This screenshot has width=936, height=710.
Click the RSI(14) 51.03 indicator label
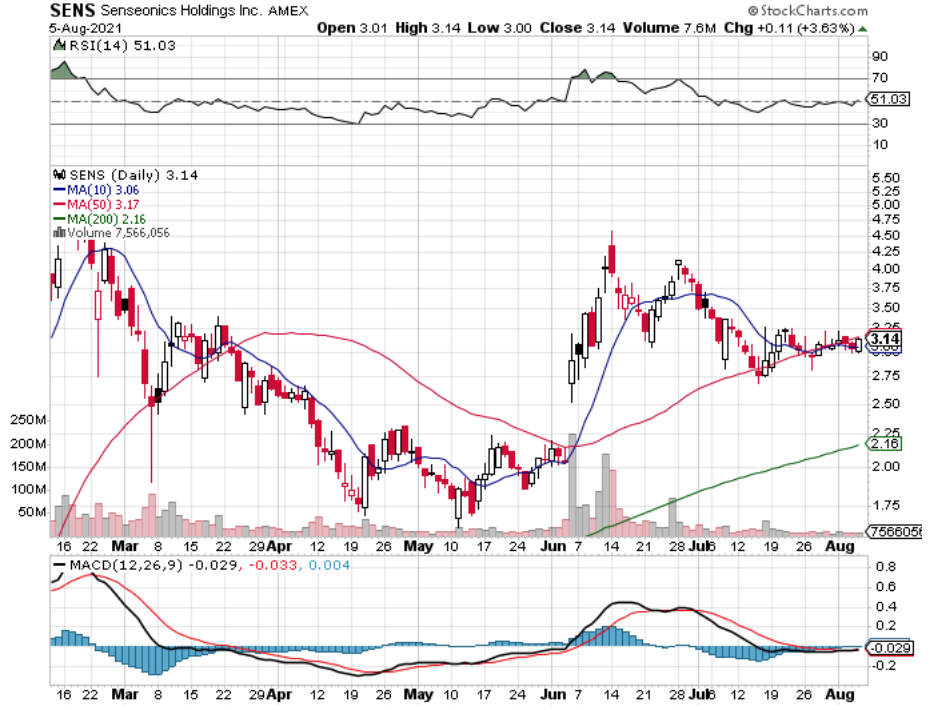pos(122,45)
